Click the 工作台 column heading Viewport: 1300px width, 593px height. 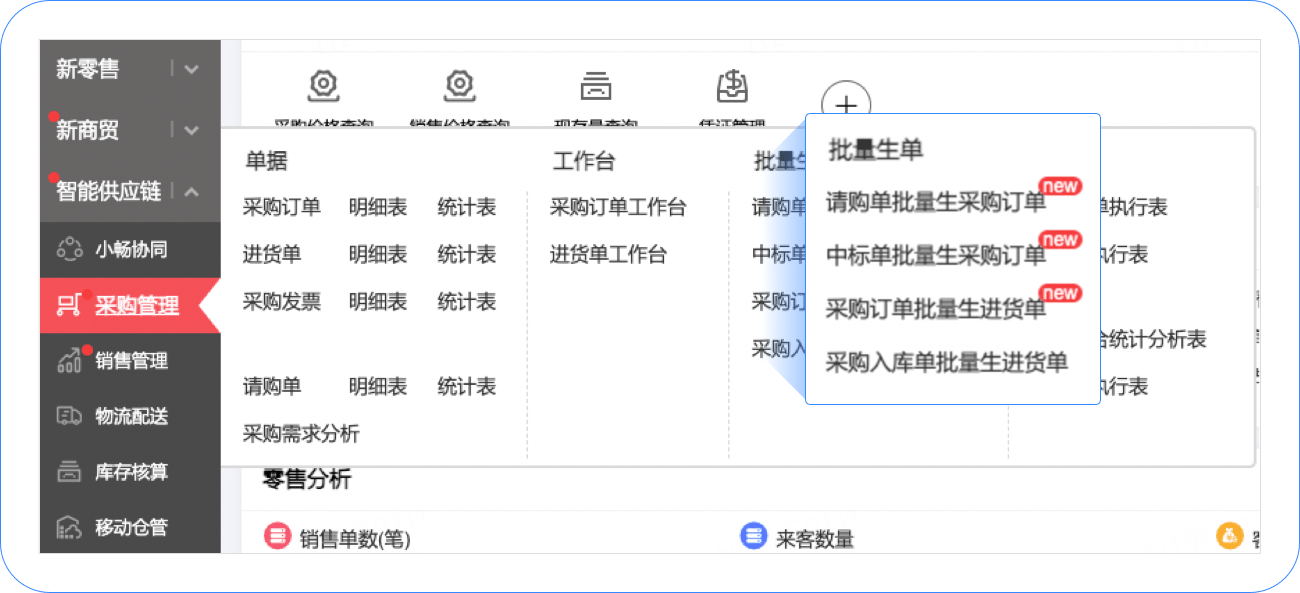(x=584, y=161)
